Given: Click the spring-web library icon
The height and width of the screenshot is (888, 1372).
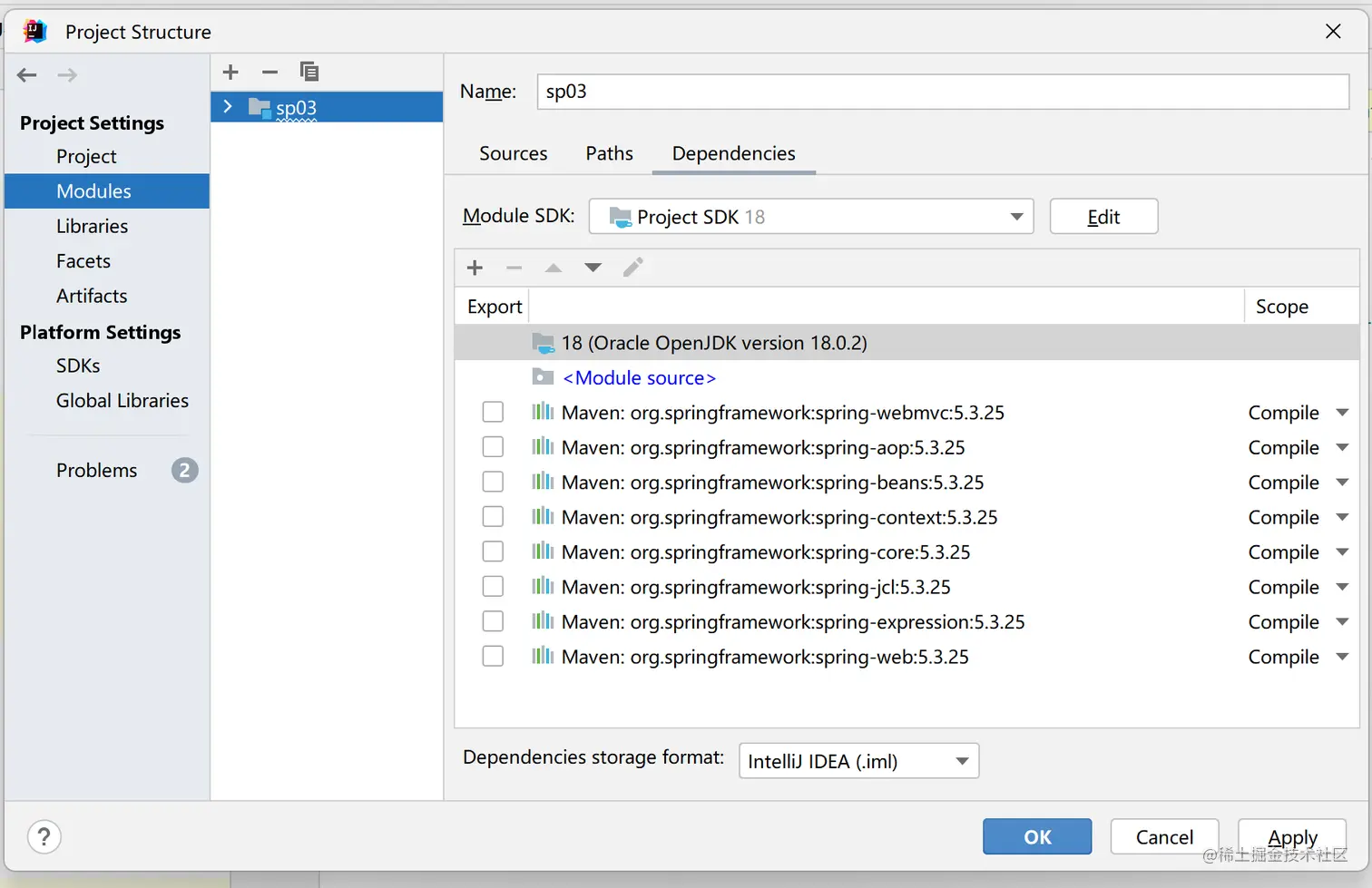Looking at the screenshot, I should click(543, 656).
